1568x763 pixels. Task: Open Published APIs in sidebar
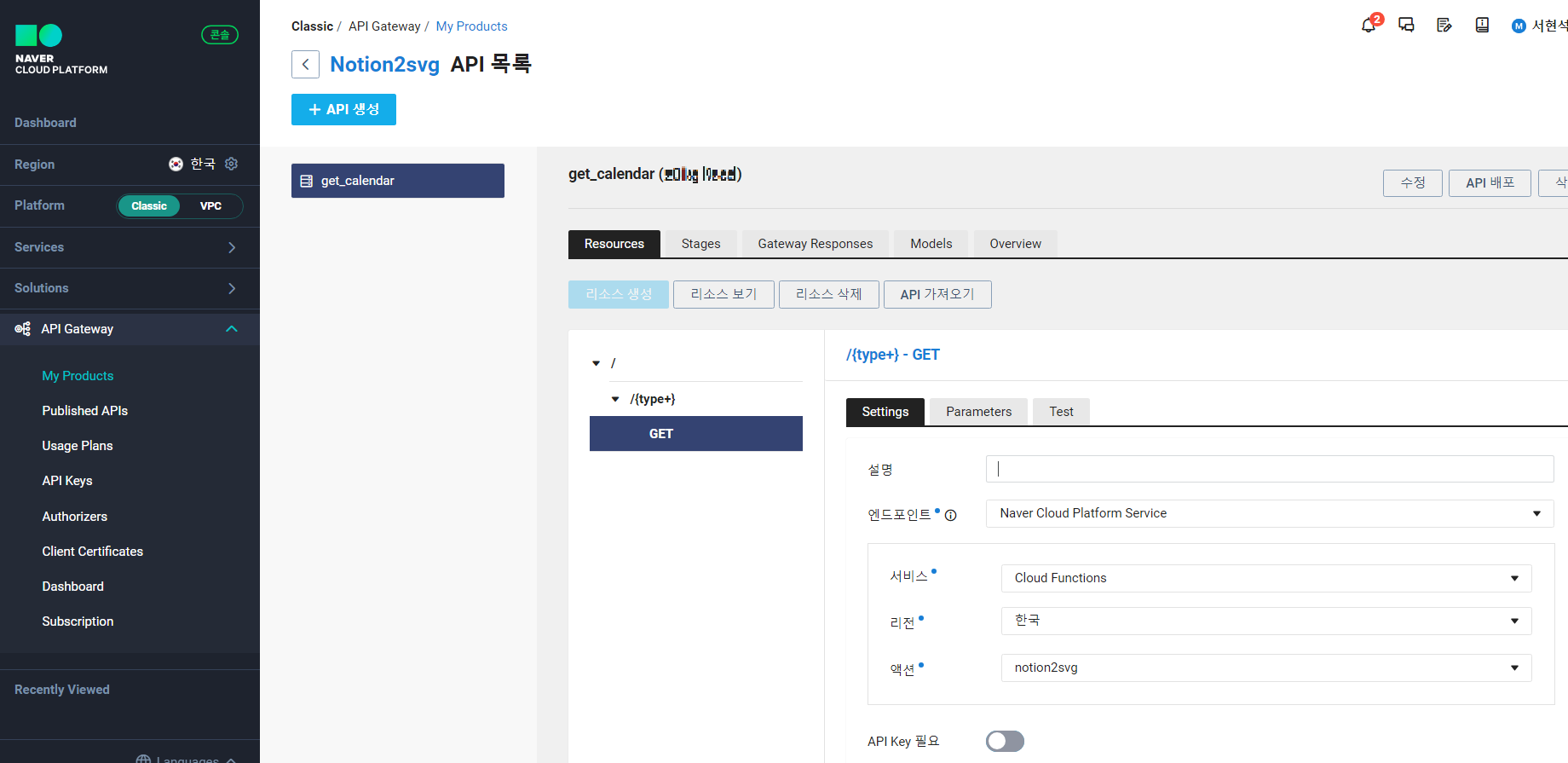tap(85, 411)
